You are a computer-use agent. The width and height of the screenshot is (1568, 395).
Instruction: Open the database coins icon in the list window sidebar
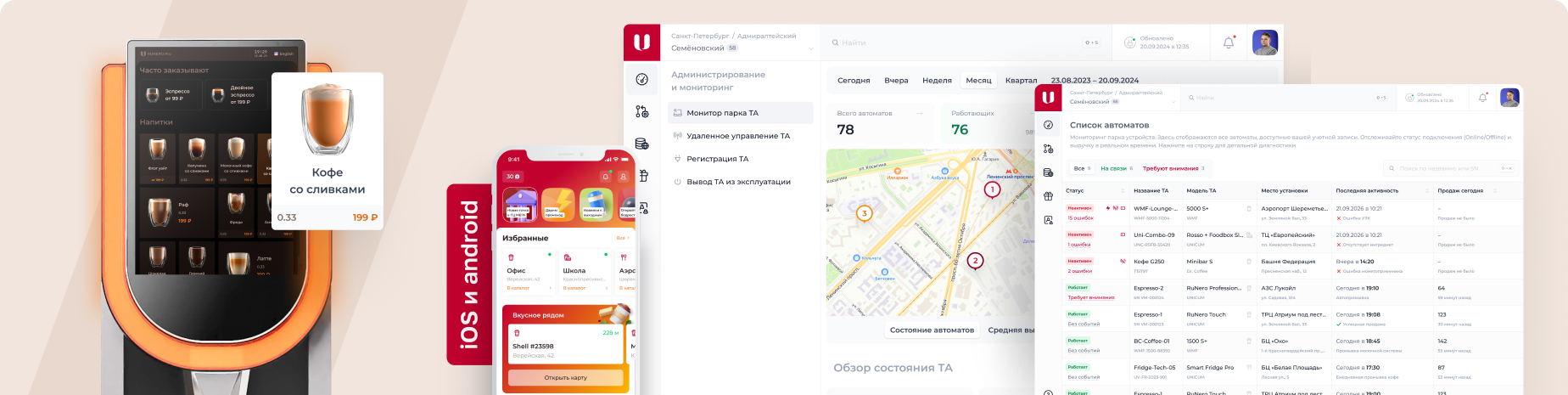point(1048,172)
